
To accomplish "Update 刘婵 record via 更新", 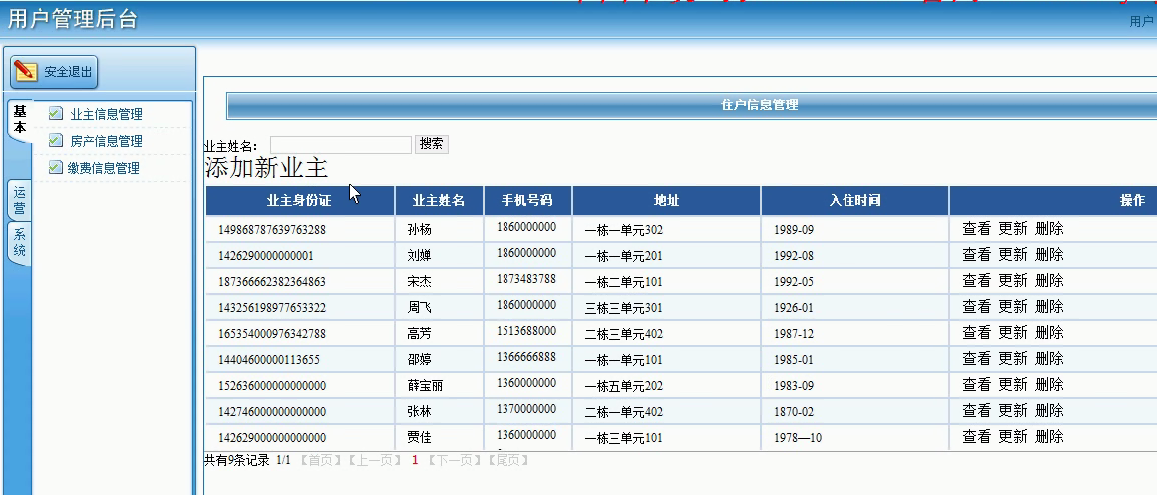I will (1012, 255).
